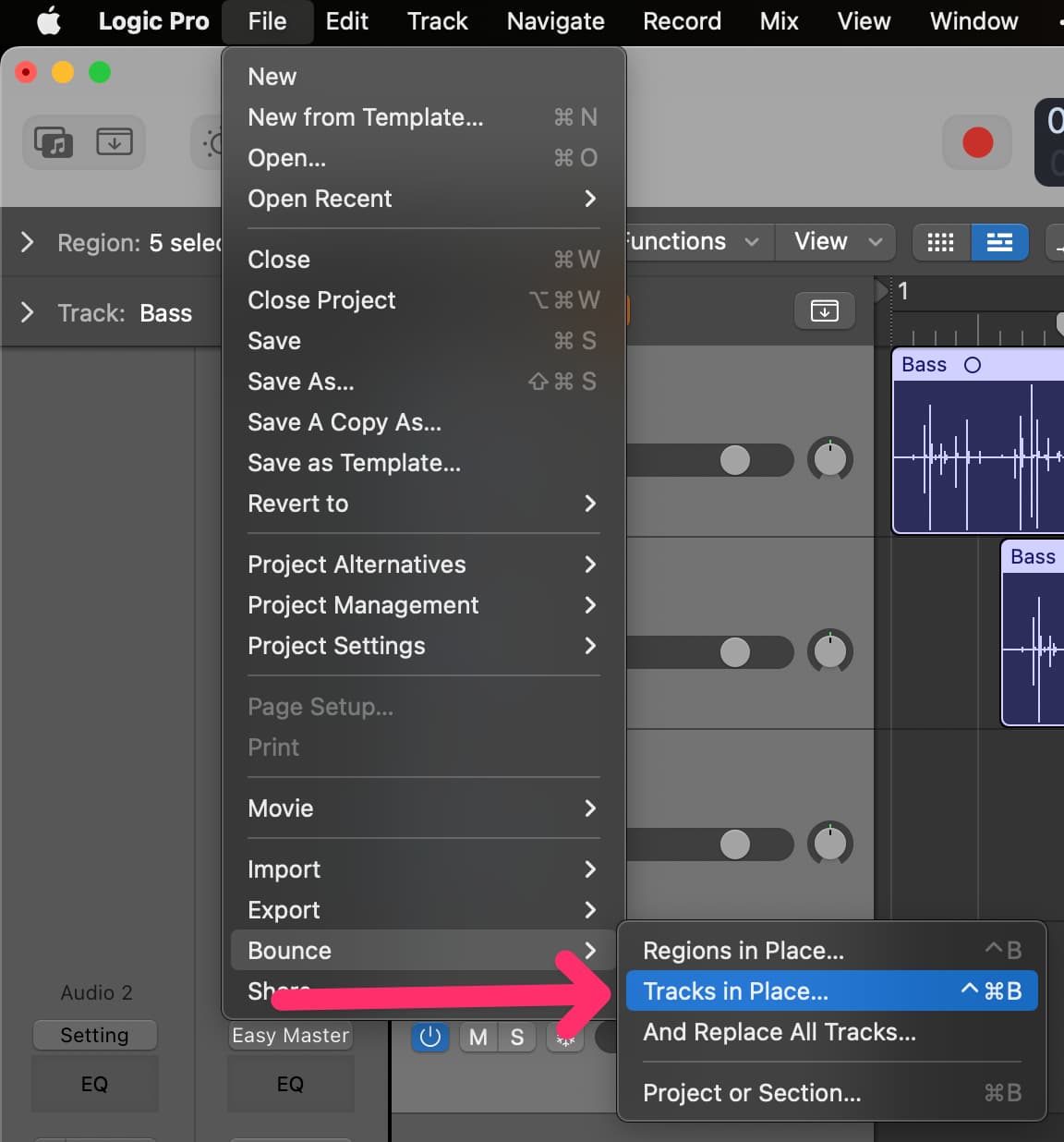Select the second Bass region below
The width and height of the screenshot is (1064, 1142).
tap(1033, 634)
